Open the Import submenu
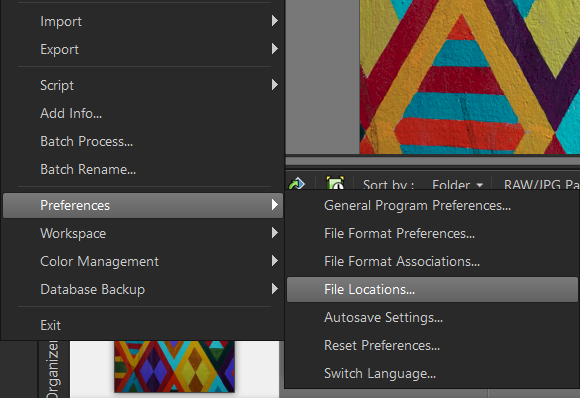The image size is (580, 398). 143,21
